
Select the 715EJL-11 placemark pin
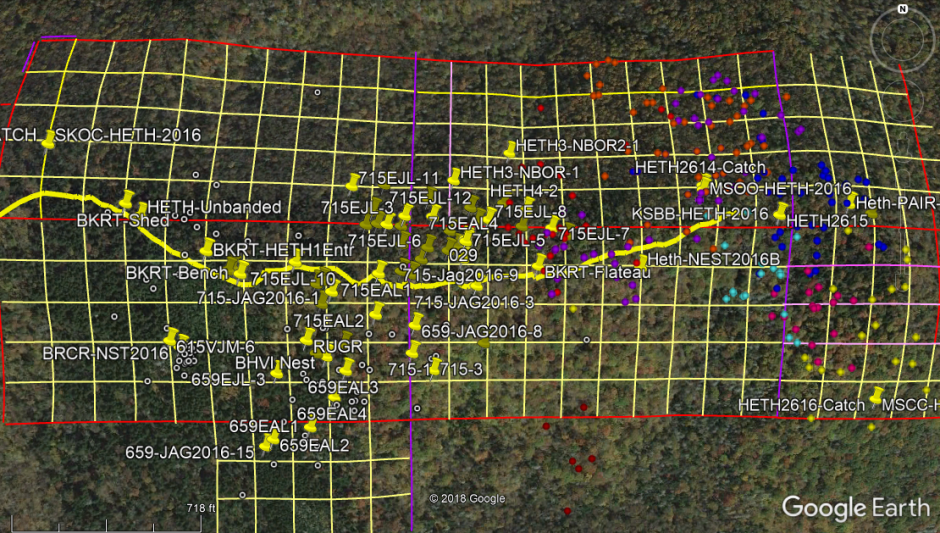tap(352, 181)
